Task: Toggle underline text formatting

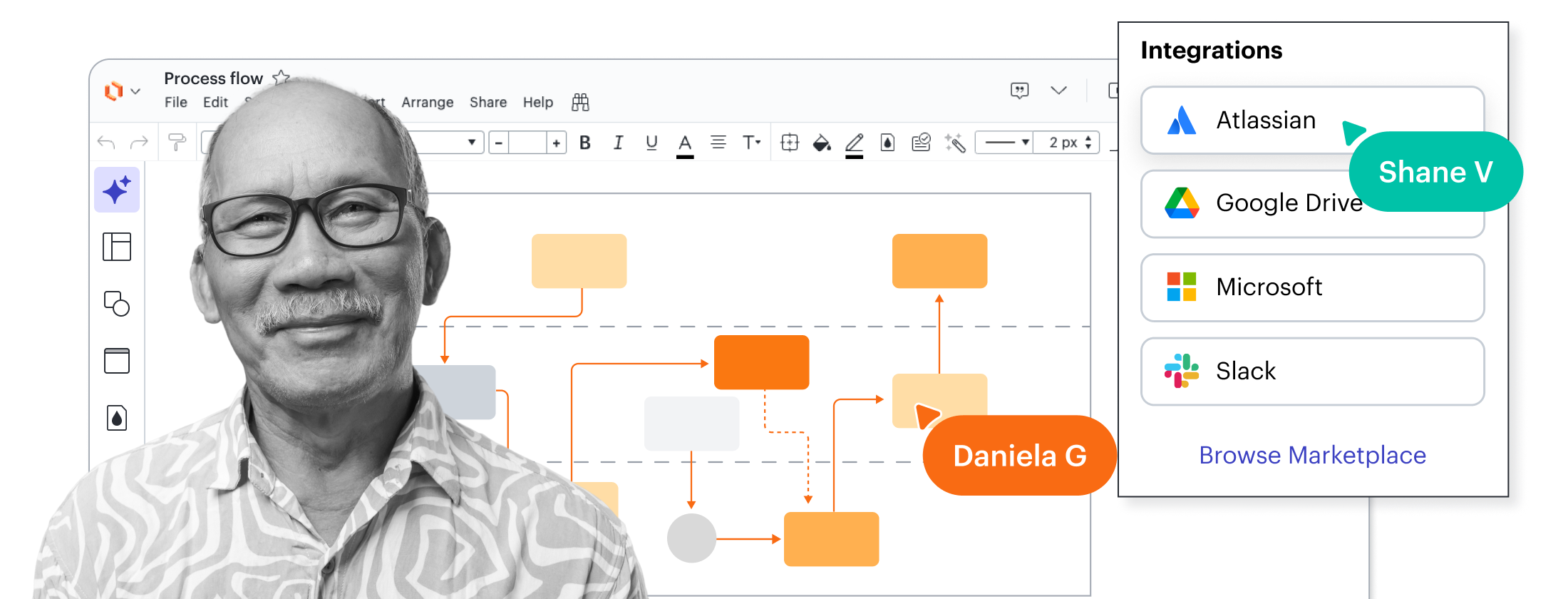Action: (x=651, y=143)
